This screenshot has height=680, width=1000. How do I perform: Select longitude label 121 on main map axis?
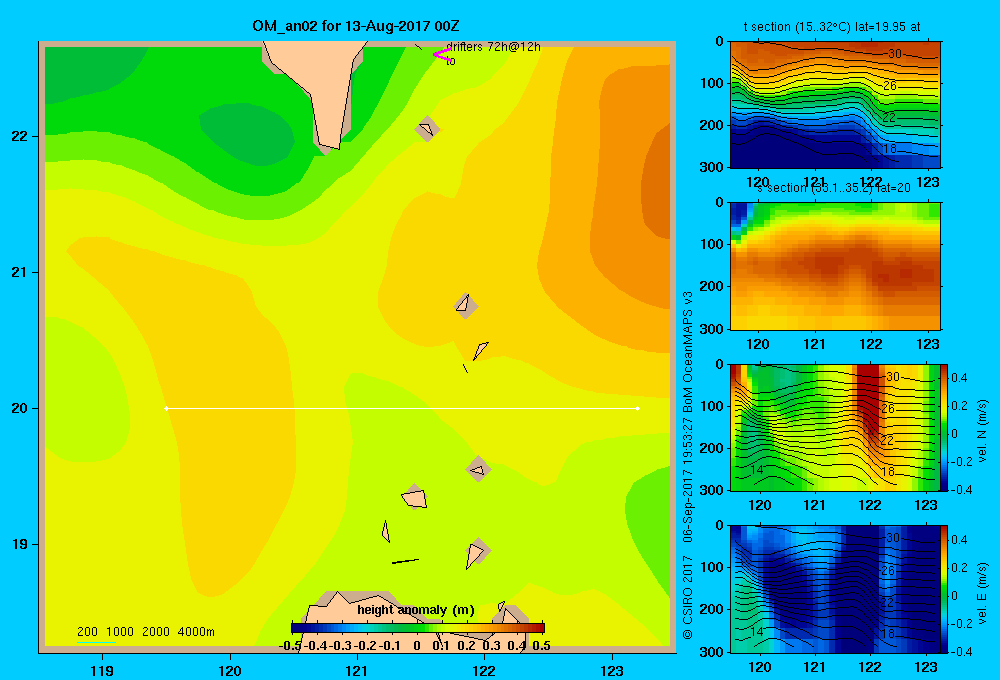pos(357,670)
